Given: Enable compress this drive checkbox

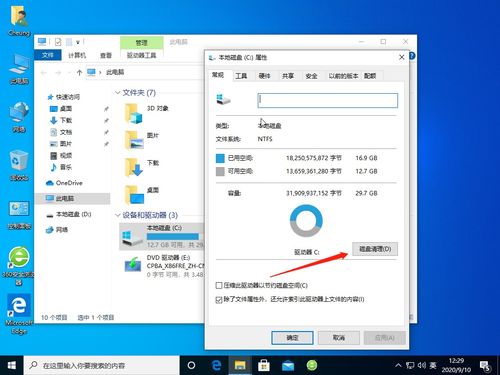Looking at the screenshot, I should (219, 286).
